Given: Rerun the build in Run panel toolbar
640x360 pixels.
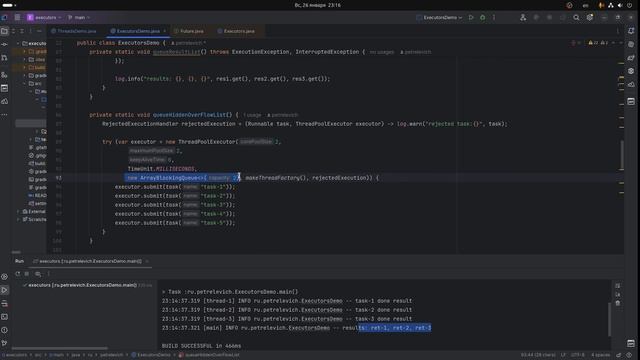Looking at the screenshot, I should point(18,274).
